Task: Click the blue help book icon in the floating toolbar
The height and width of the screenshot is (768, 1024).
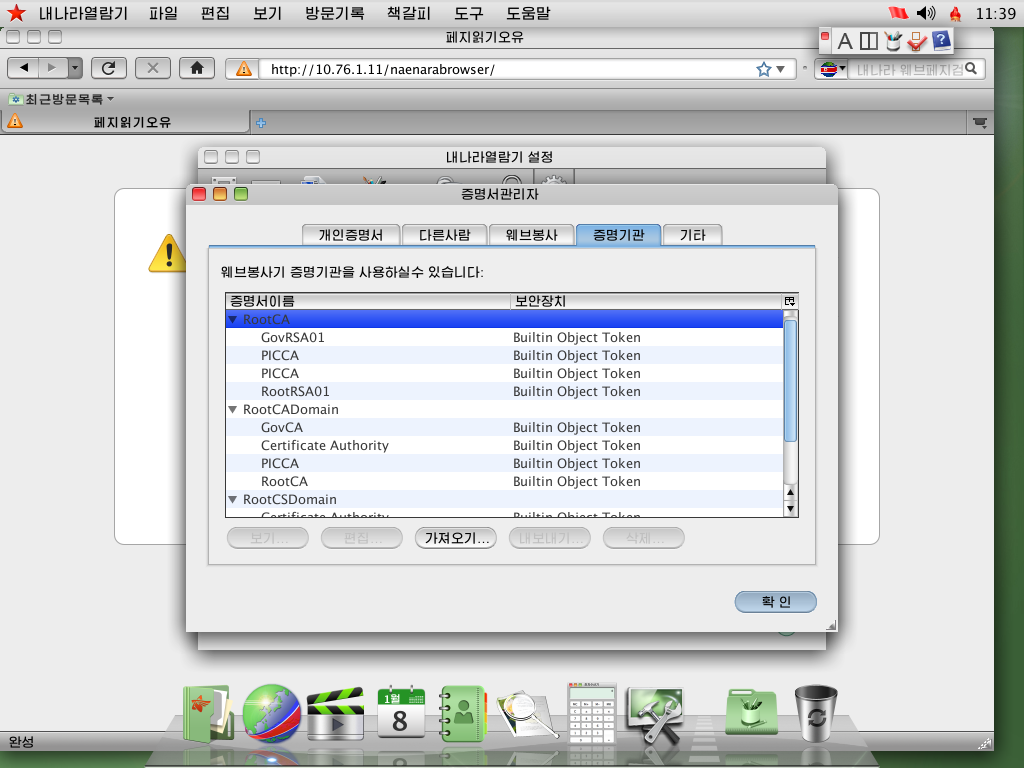Action: point(941,41)
